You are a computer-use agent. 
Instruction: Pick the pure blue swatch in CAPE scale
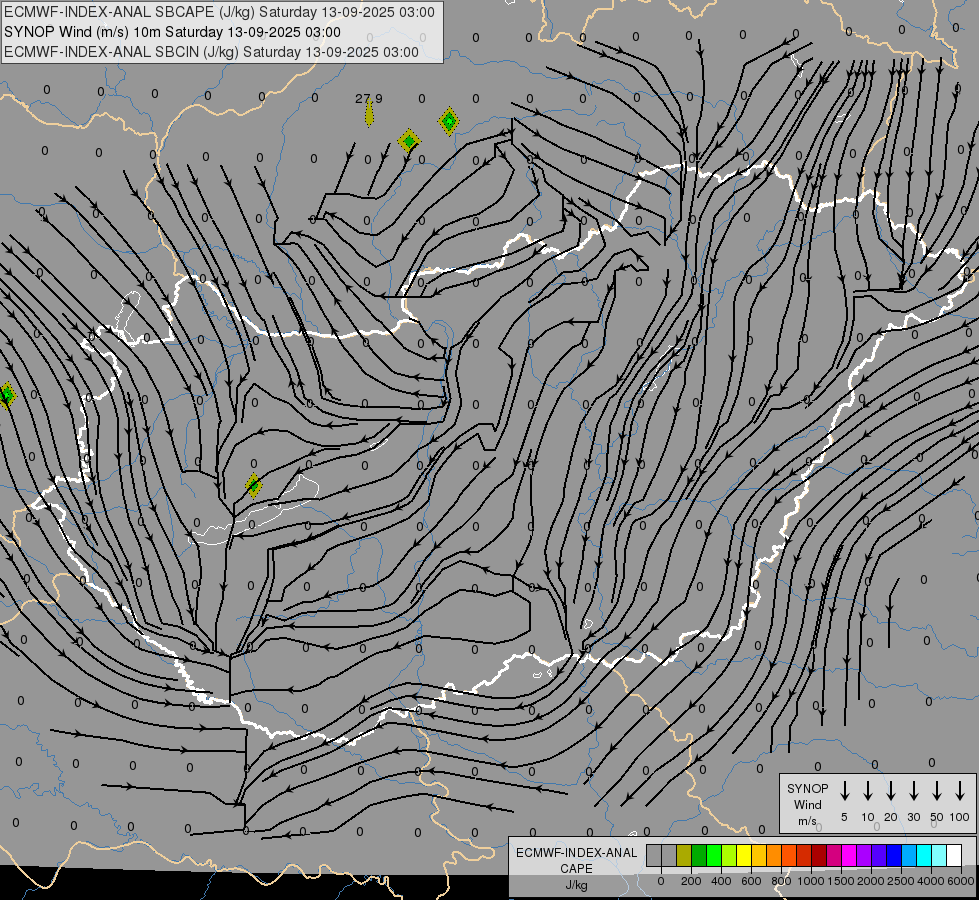895,855
